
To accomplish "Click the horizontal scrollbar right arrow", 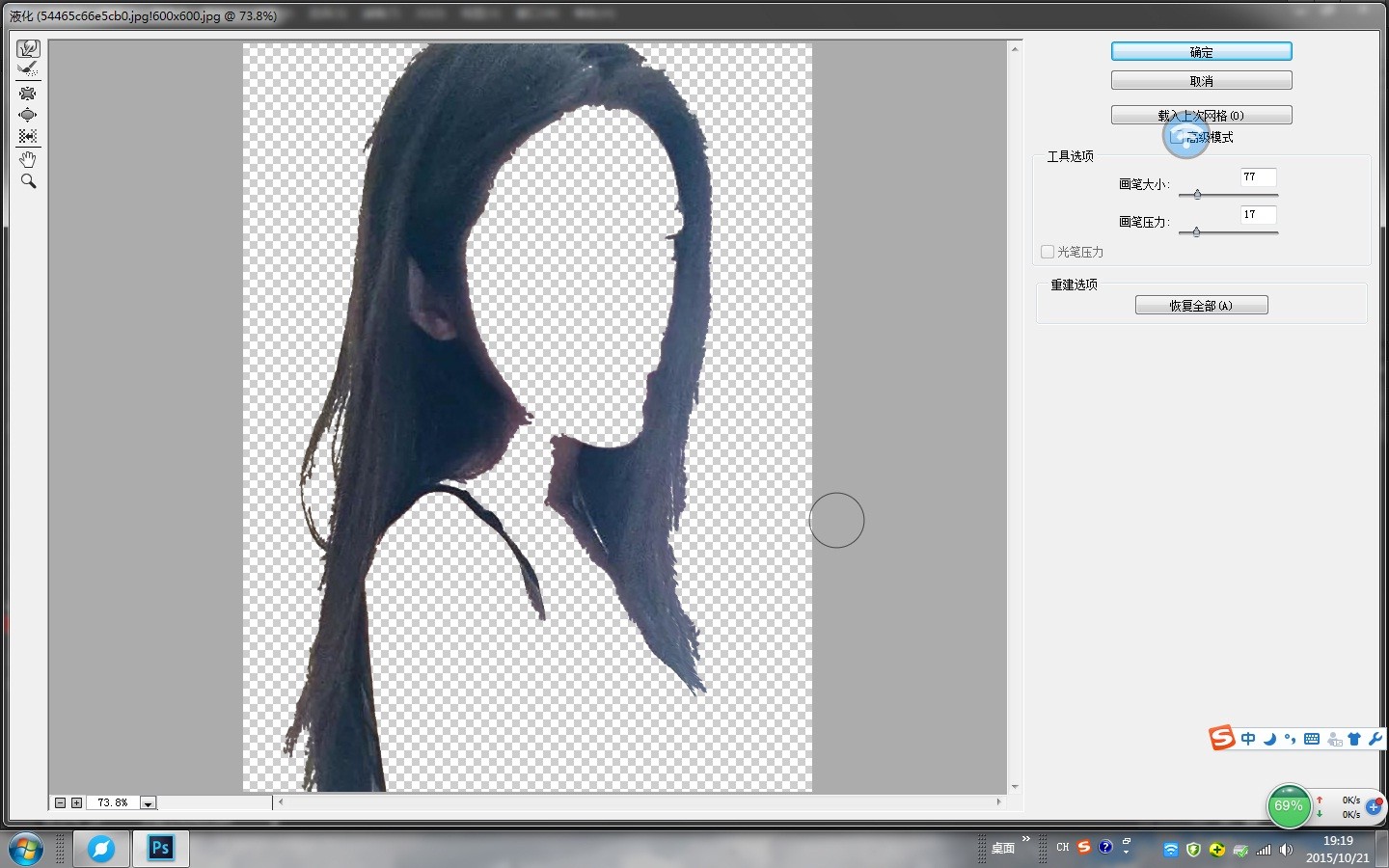I will click(998, 801).
